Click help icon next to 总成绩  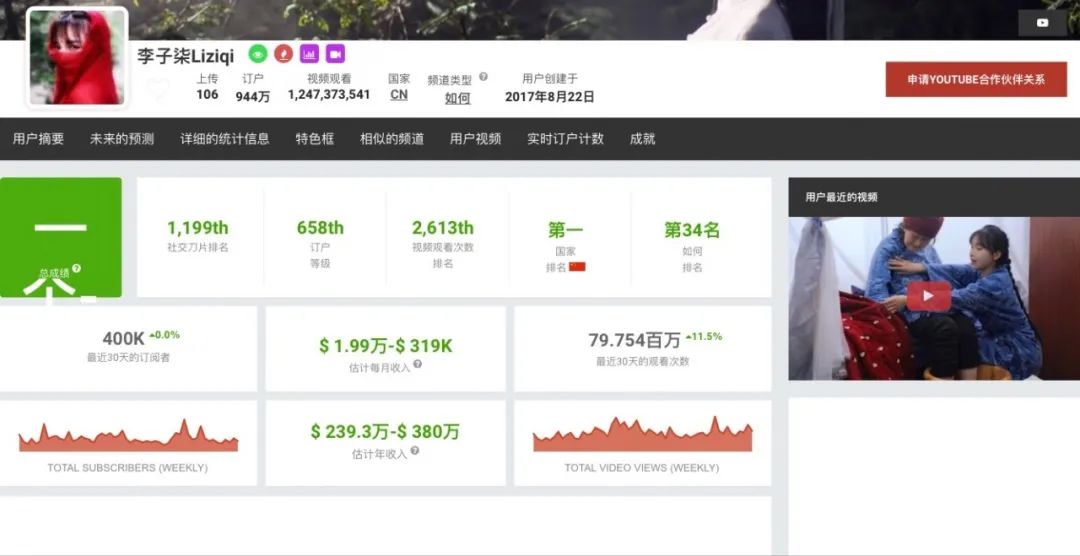point(76,268)
